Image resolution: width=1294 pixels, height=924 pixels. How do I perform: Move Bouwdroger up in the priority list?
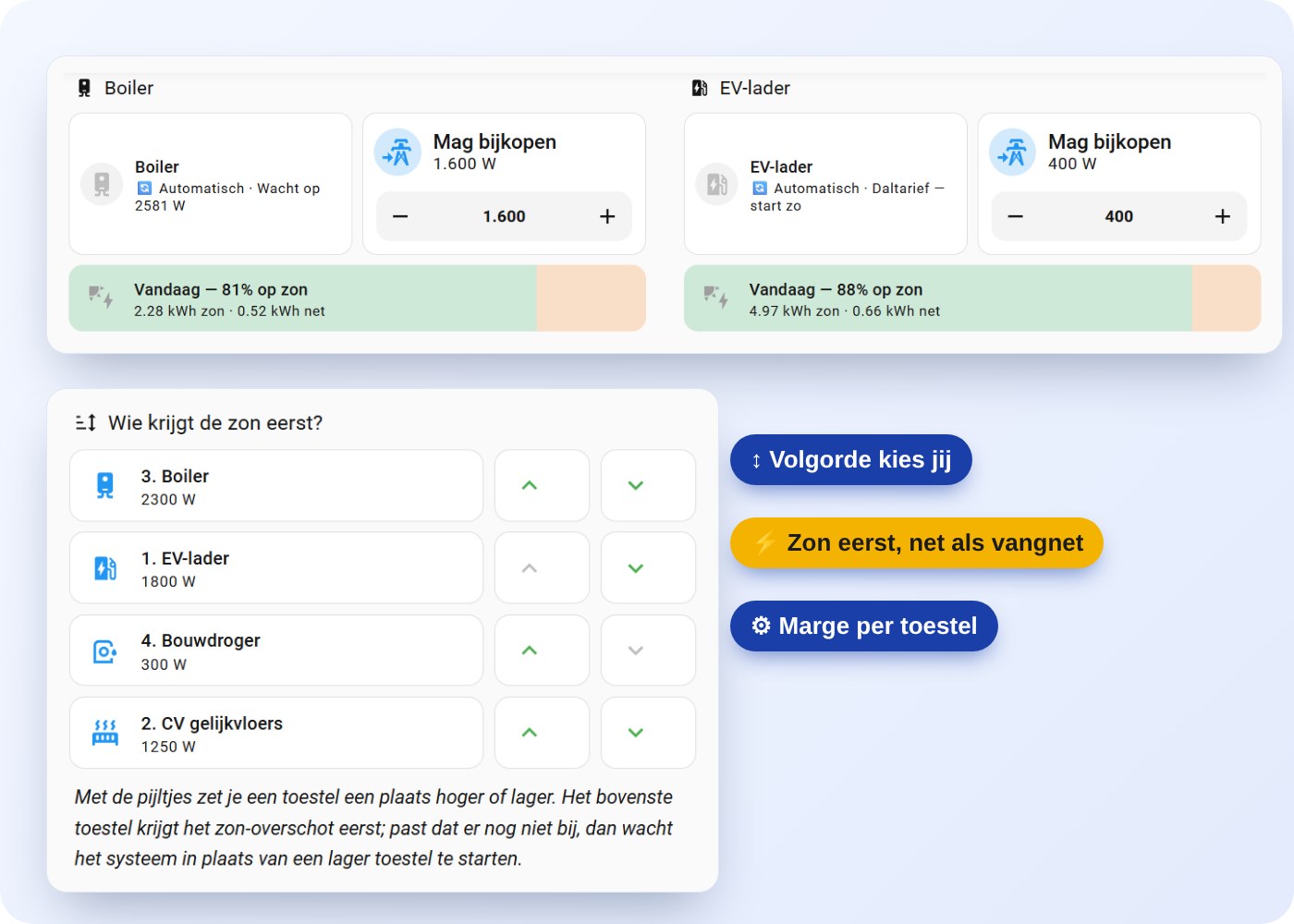[x=542, y=650]
